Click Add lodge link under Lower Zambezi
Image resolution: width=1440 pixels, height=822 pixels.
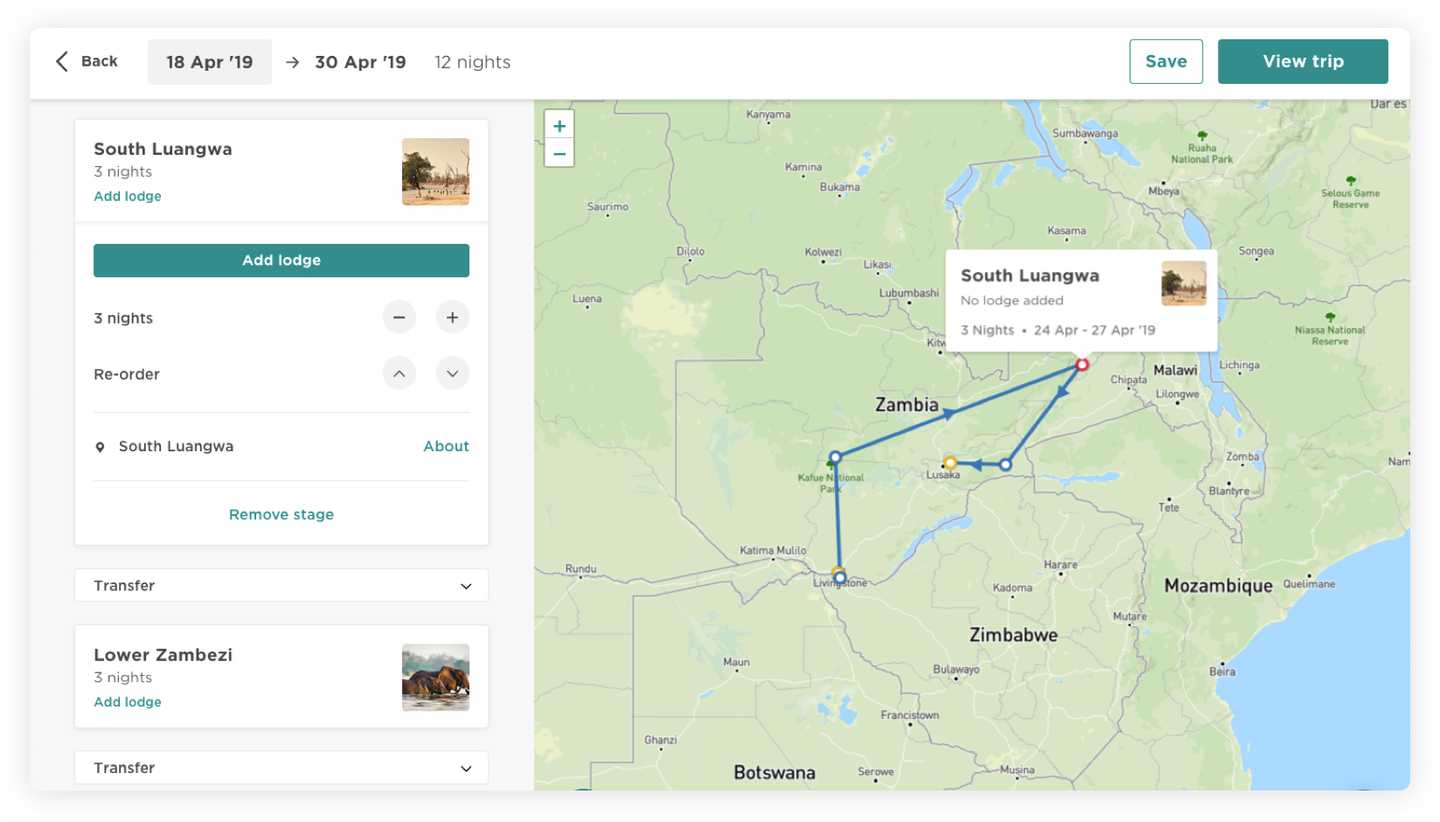127,702
